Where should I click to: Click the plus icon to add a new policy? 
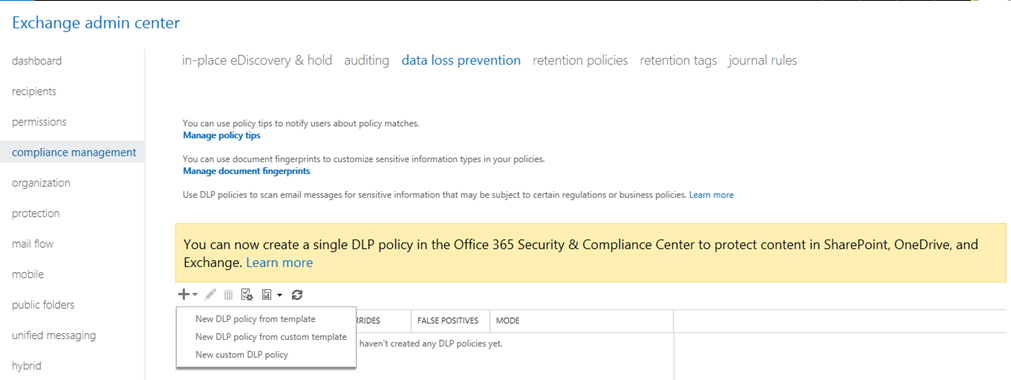tap(184, 295)
